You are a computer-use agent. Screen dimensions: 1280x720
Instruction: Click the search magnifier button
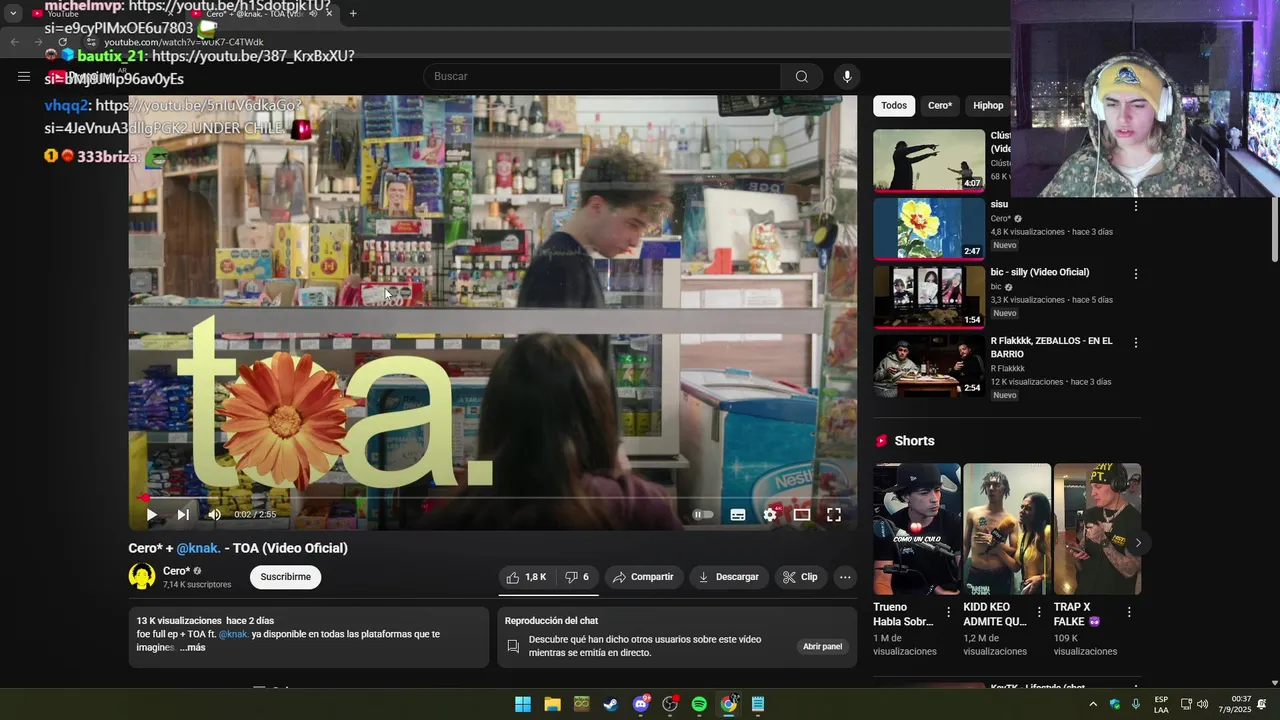click(x=802, y=76)
